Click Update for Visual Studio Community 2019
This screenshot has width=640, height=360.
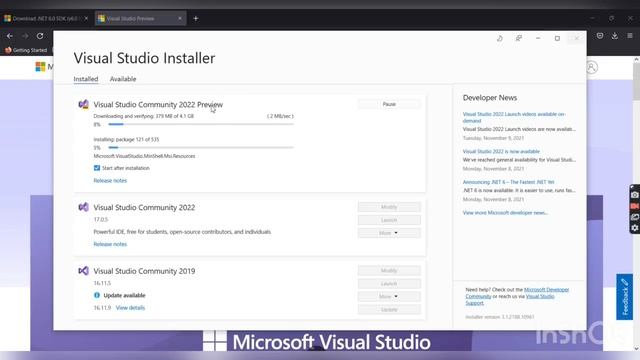click(389, 309)
